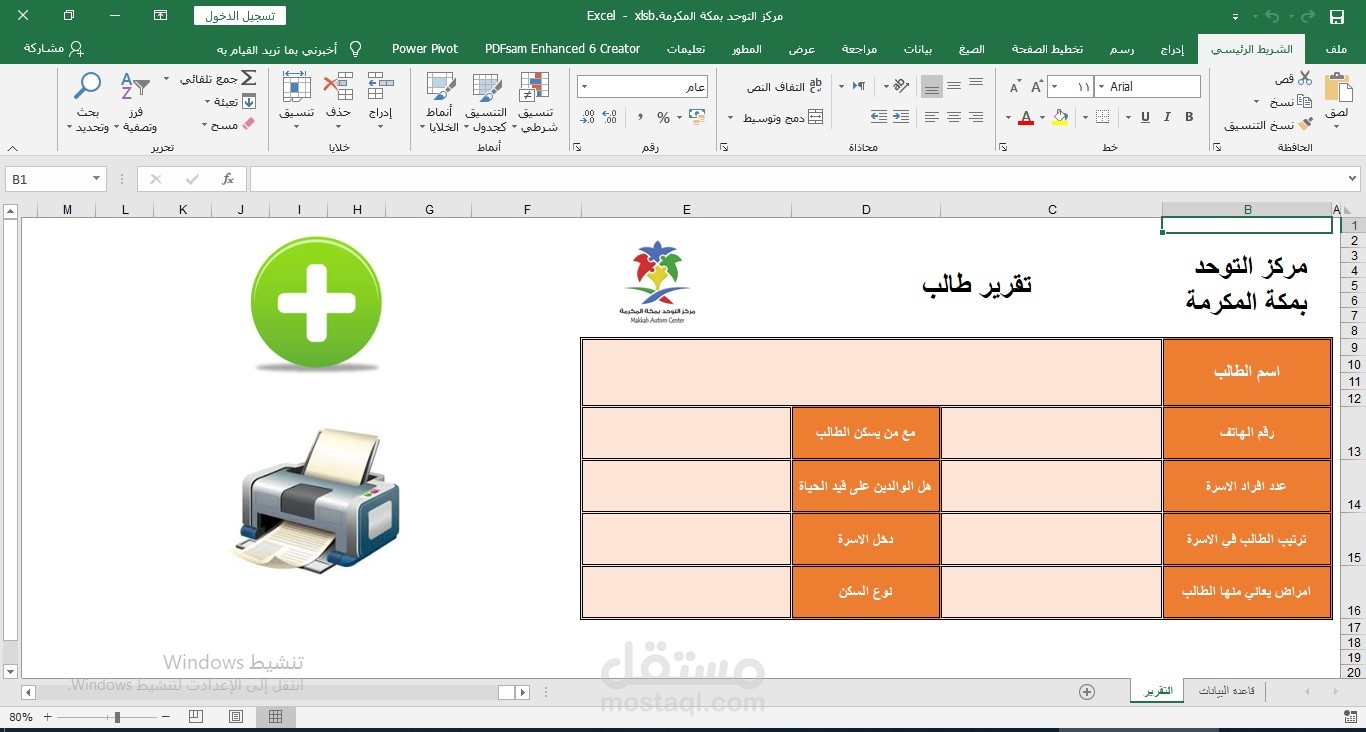Click the Share (مشاركة) button
Image resolution: width=1366 pixels, height=732 pixels.
(x=54, y=49)
